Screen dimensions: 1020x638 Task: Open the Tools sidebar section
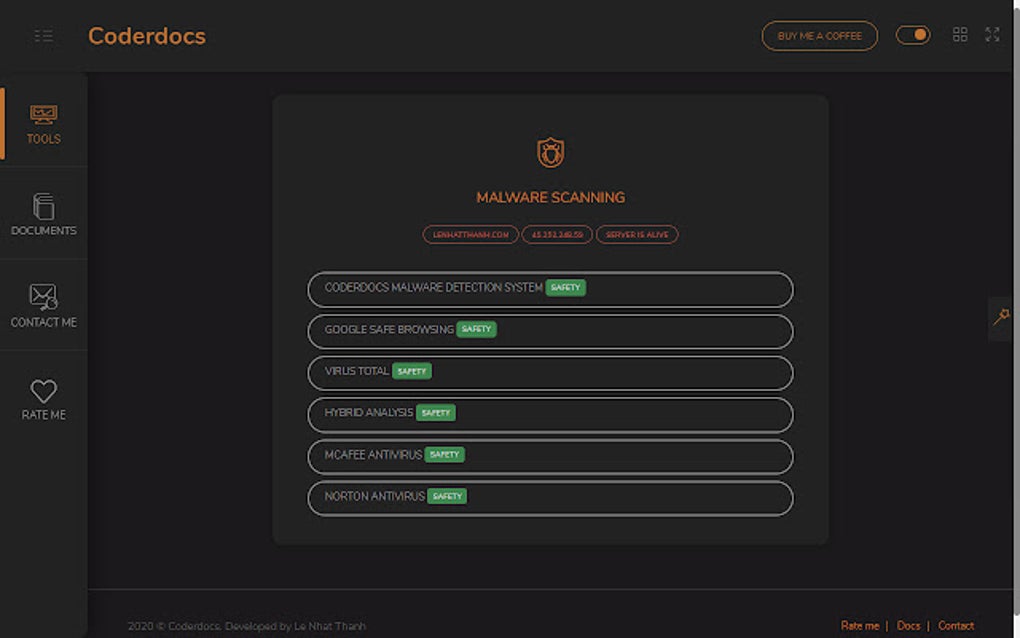(x=43, y=124)
